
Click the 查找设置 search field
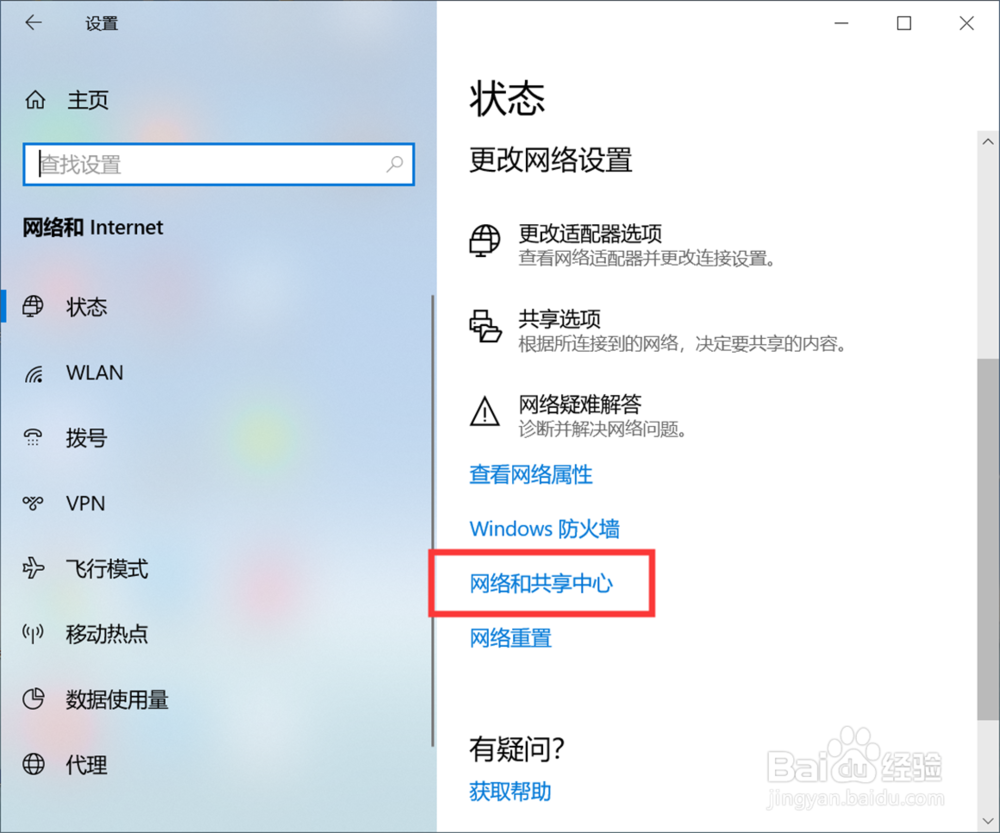click(x=219, y=165)
